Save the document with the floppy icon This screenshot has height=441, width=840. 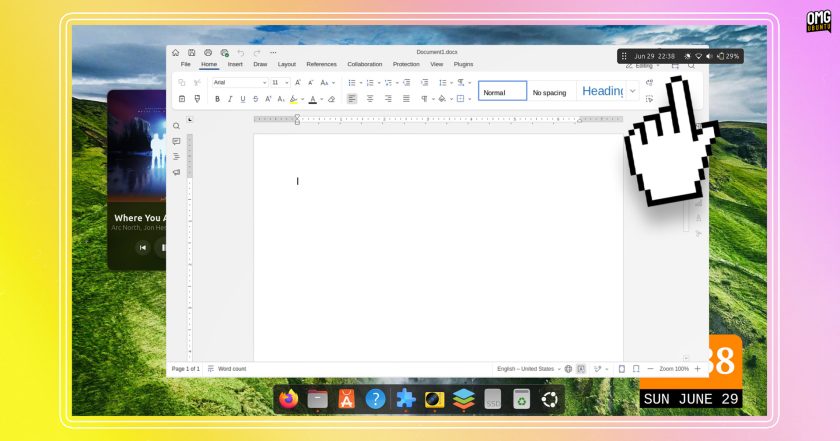point(191,53)
